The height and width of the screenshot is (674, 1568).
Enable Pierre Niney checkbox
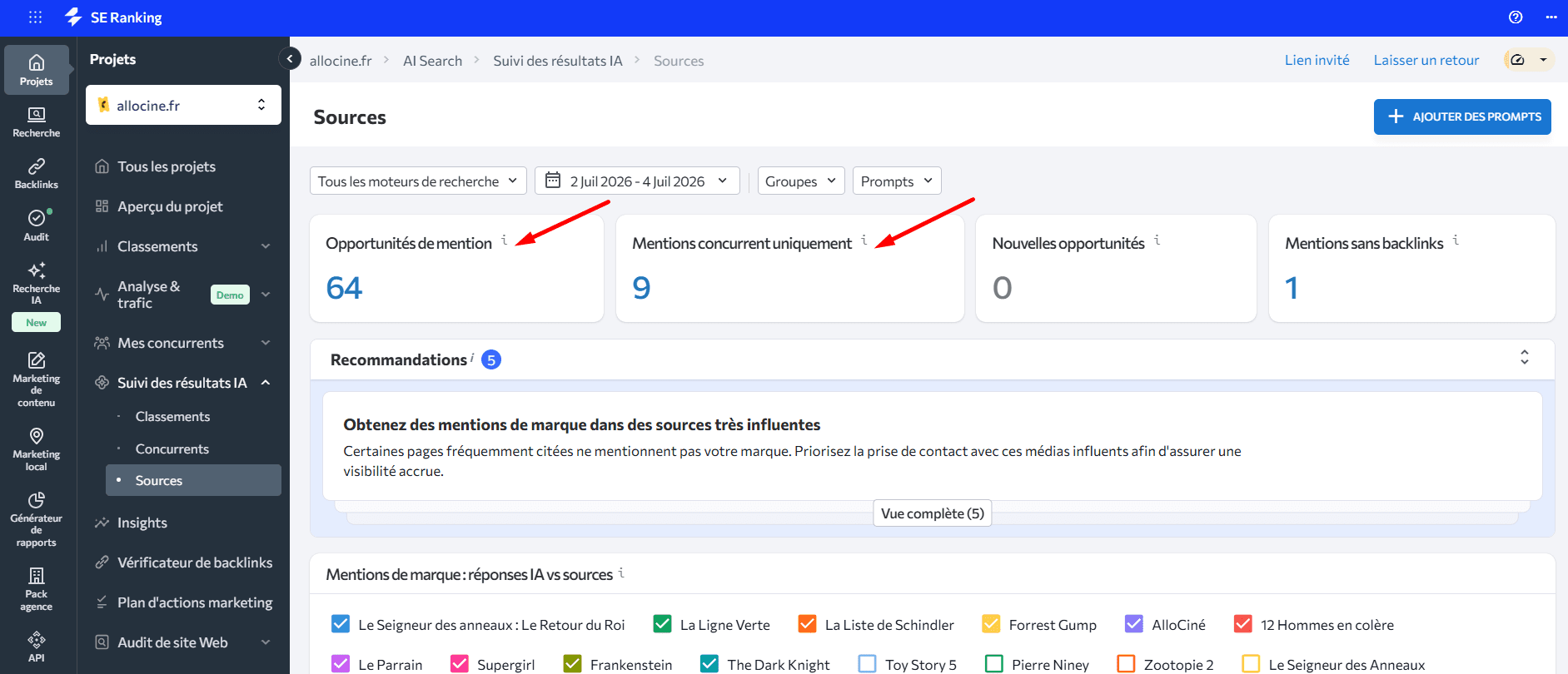pos(994,664)
